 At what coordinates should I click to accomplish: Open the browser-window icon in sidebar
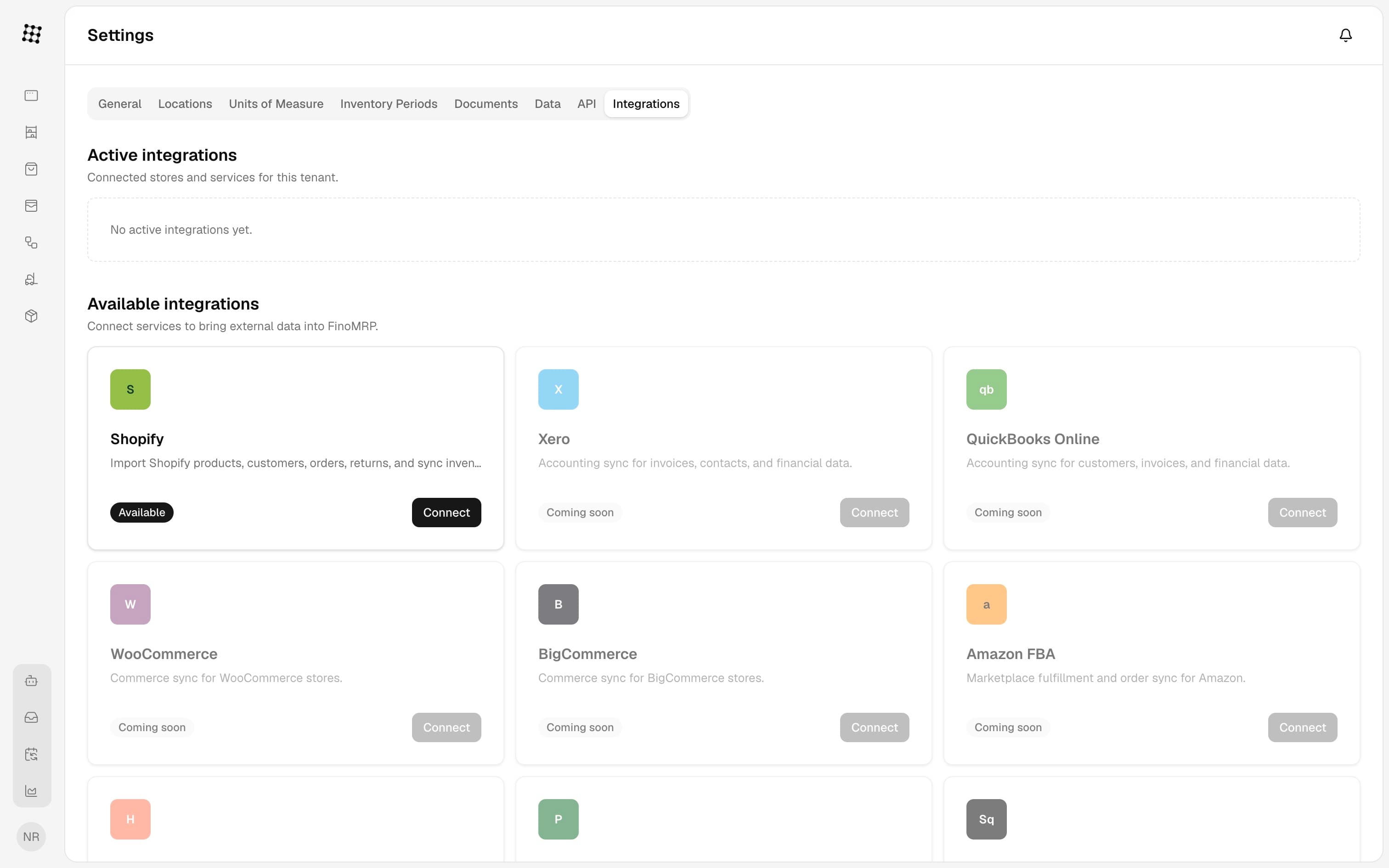[32, 96]
